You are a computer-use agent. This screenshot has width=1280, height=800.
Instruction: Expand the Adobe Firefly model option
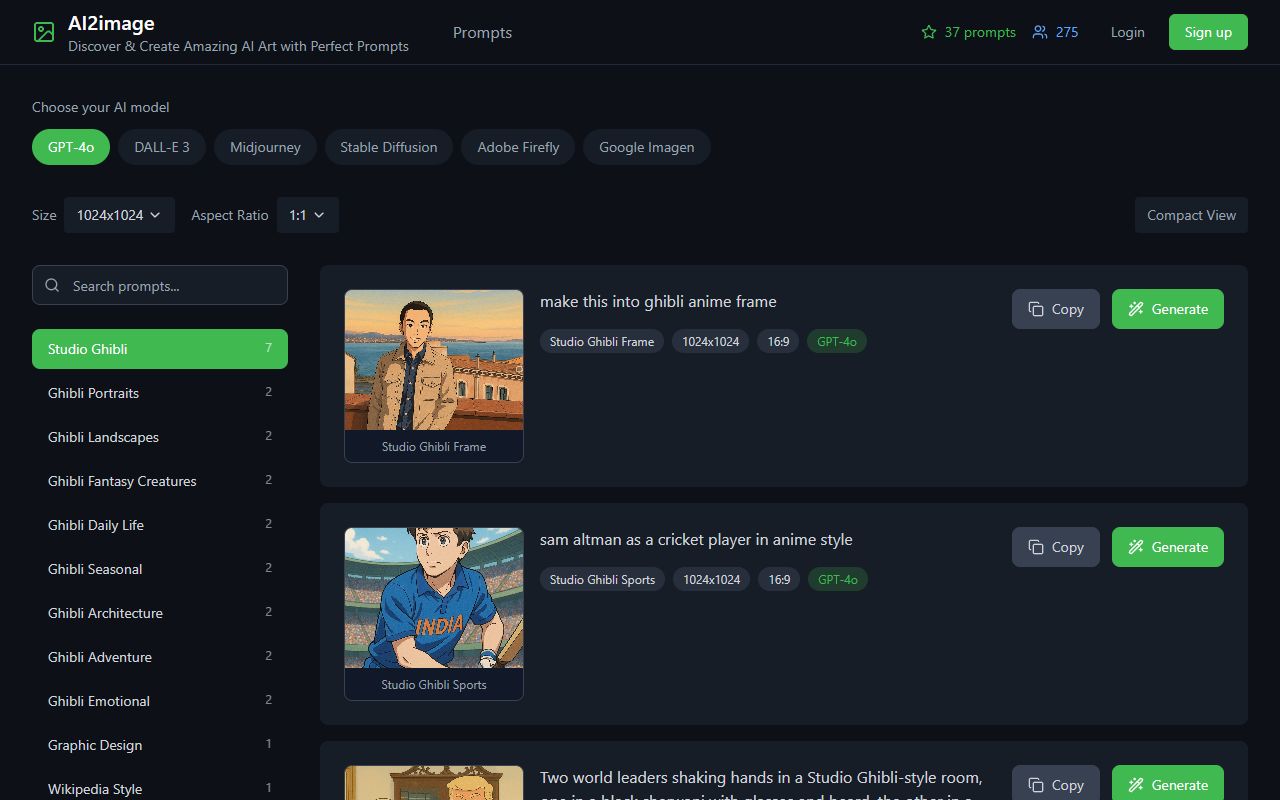(x=517, y=147)
